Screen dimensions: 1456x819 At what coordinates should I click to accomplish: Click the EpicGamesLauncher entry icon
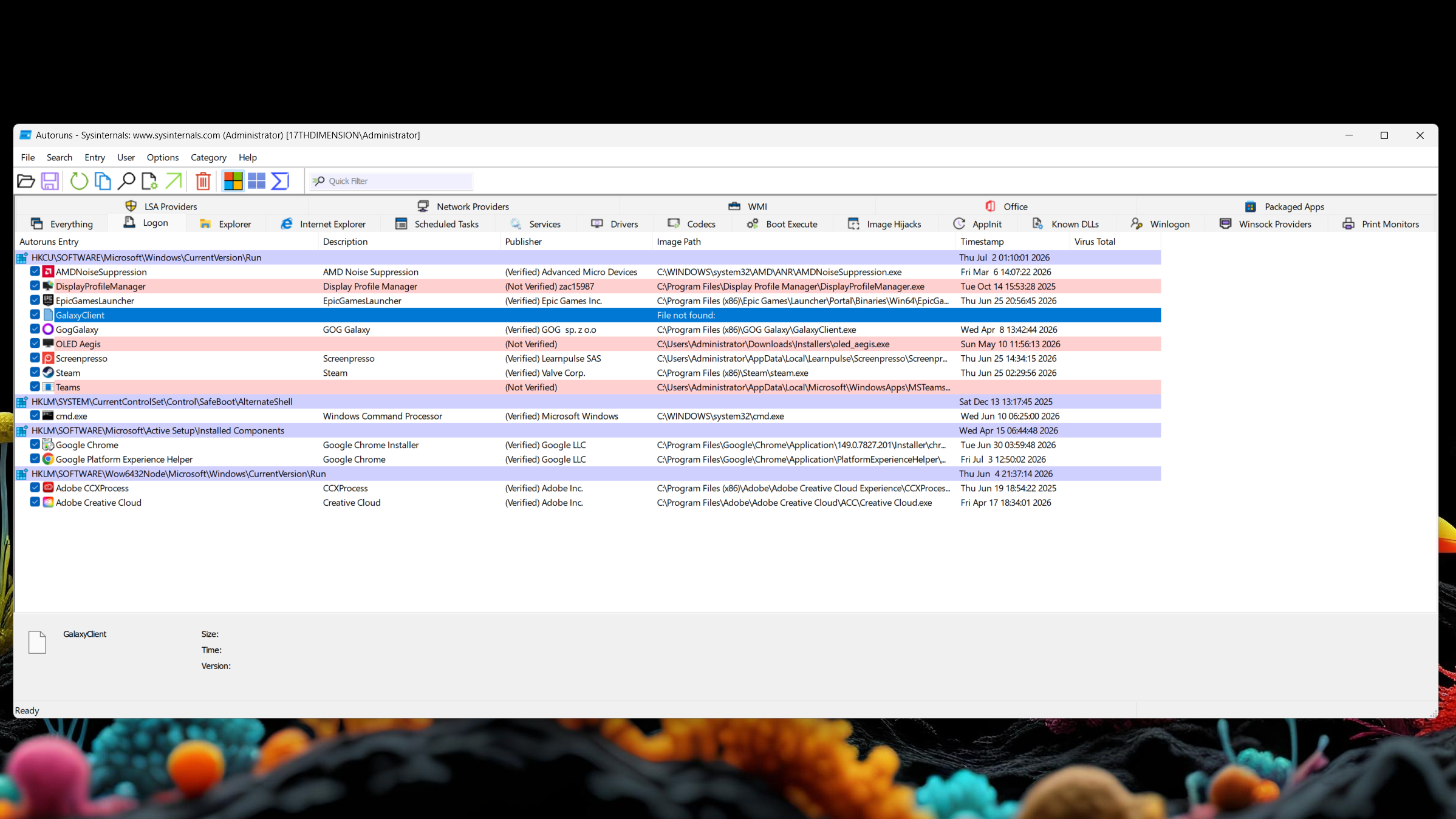point(48,301)
